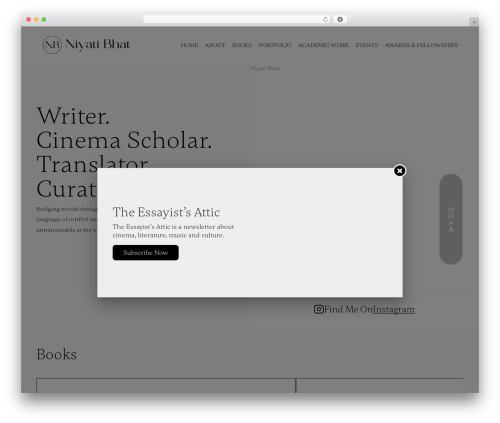Navigate to PORTFOLIO
Screen dimensions: 500x423
275,45
